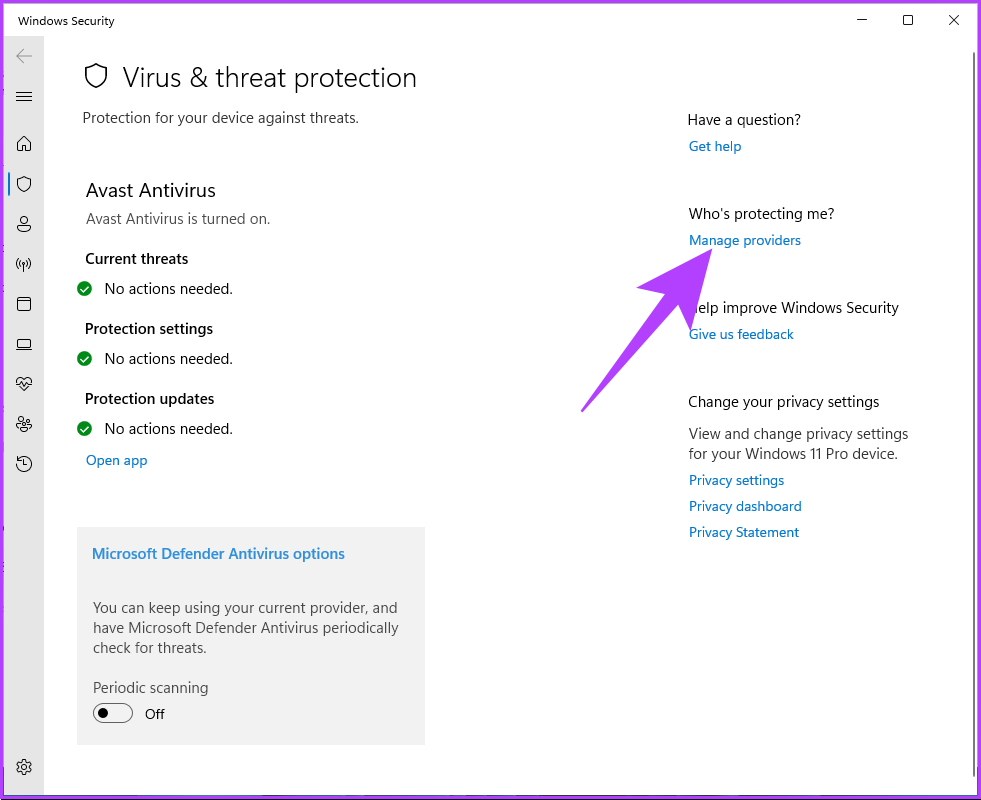Open Account protection person icon

click(x=24, y=224)
